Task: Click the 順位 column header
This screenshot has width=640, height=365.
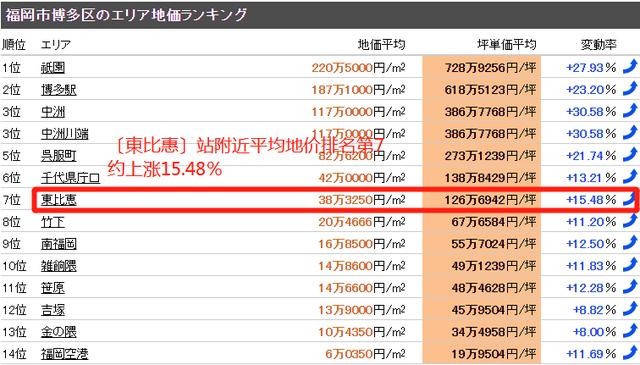Action: click(x=14, y=45)
